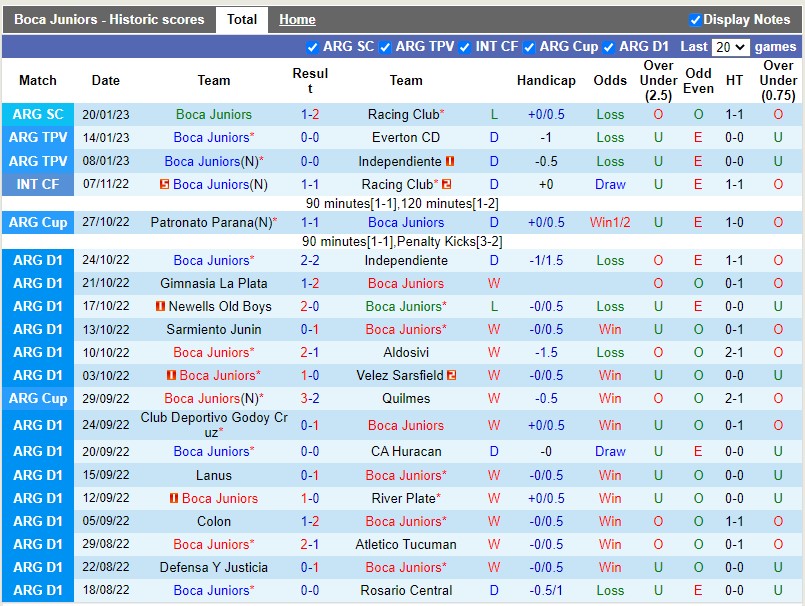Click the red card count next to Racing Club on 07/11/22
Screen dimensions: 805x606
click(446, 184)
